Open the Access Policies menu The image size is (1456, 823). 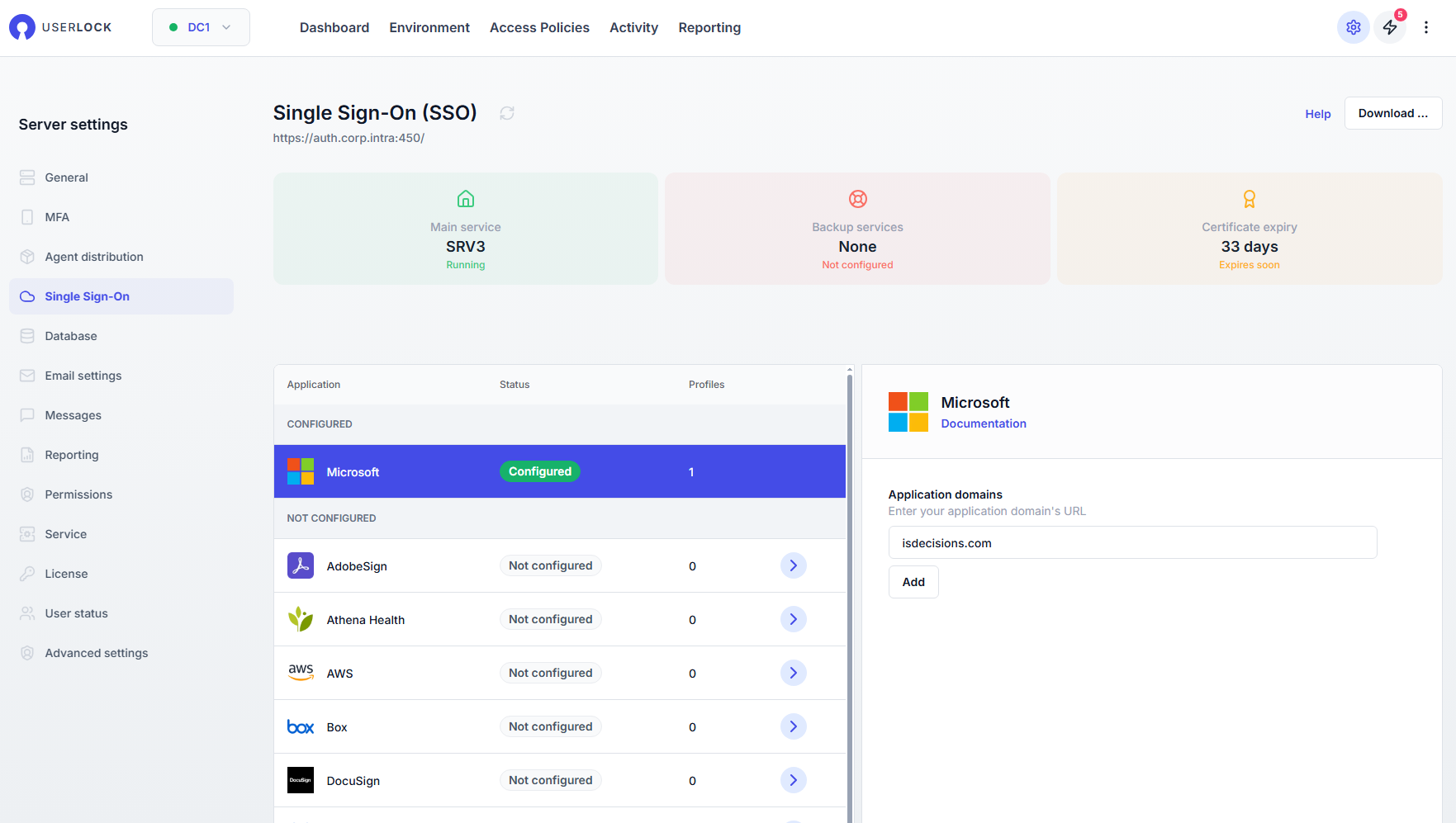(x=539, y=27)
